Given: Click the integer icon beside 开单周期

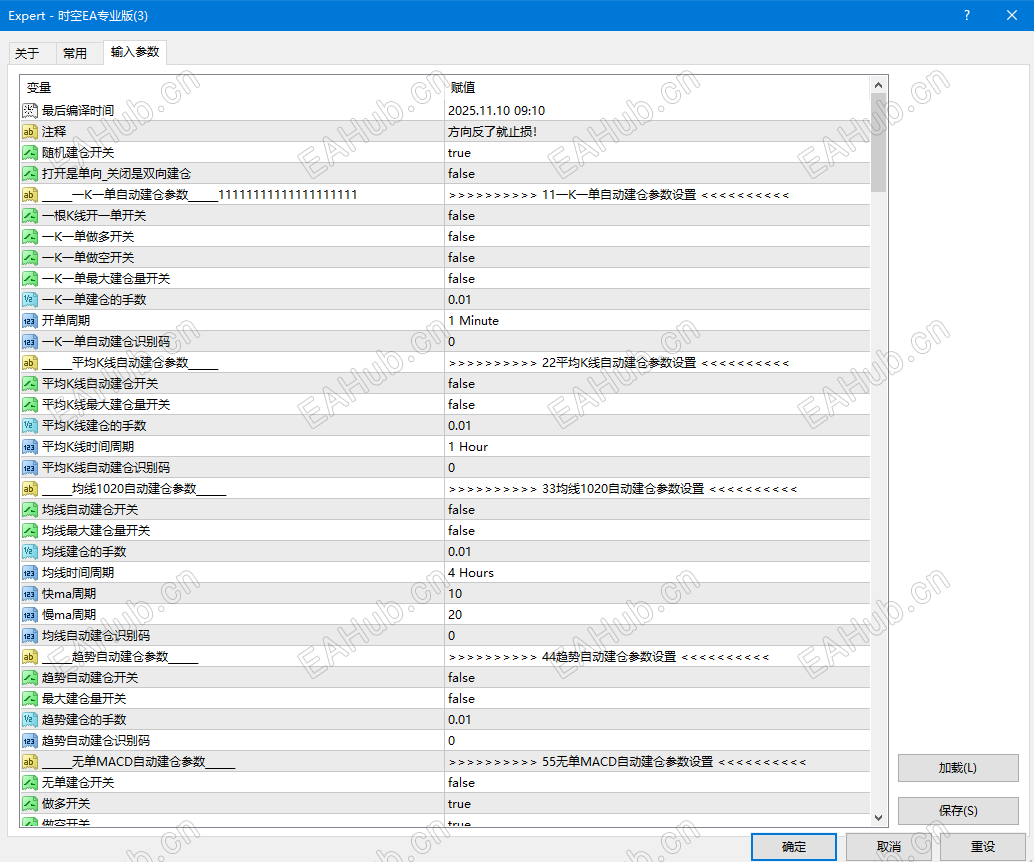Looking at the screenshot, I should 30,321.
